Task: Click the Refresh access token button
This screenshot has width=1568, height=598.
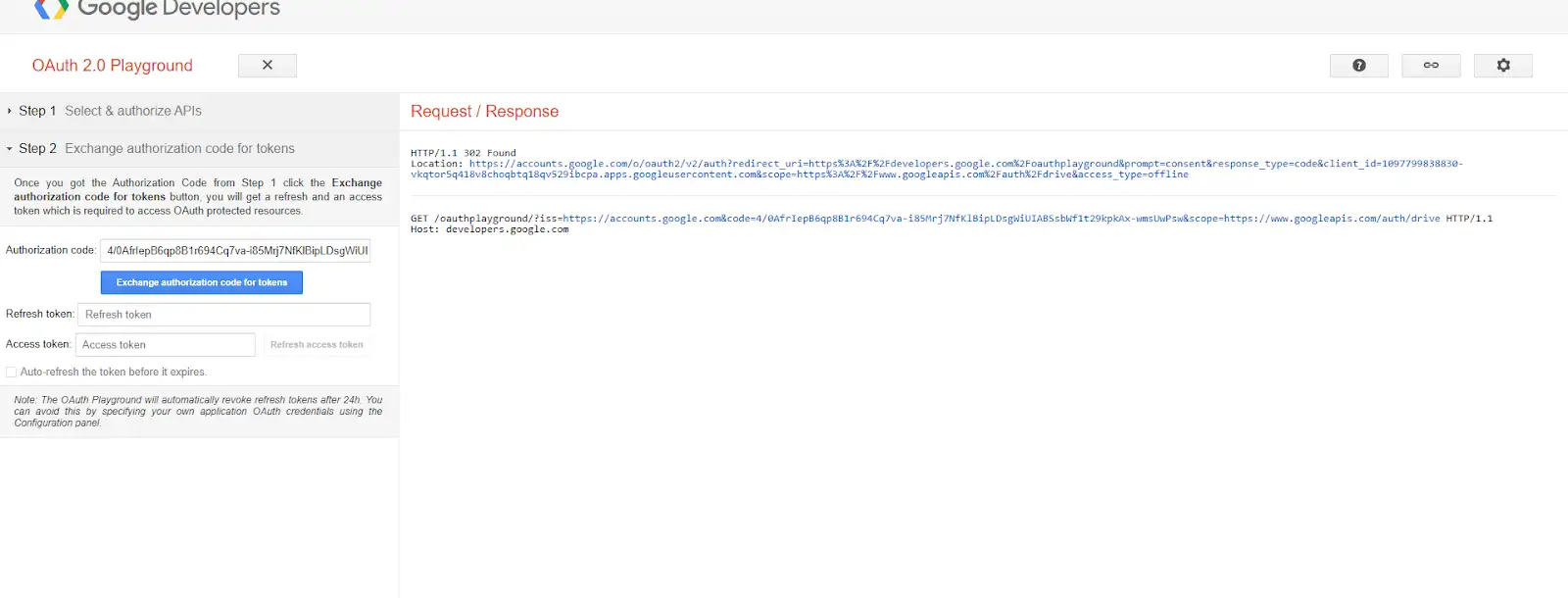Action: [317, 345]
